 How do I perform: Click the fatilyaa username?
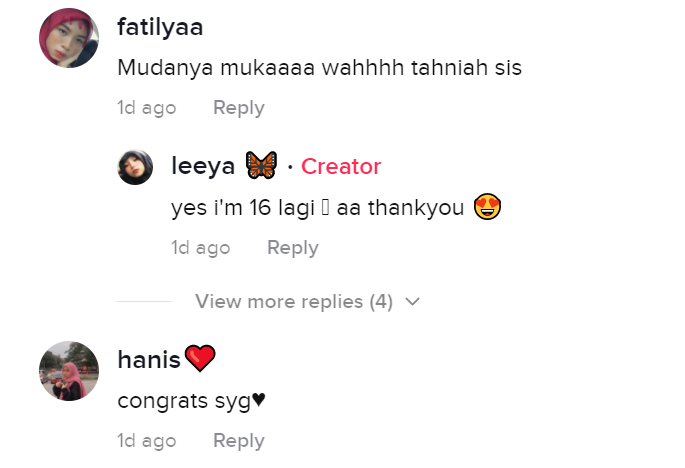coord(160,27)
